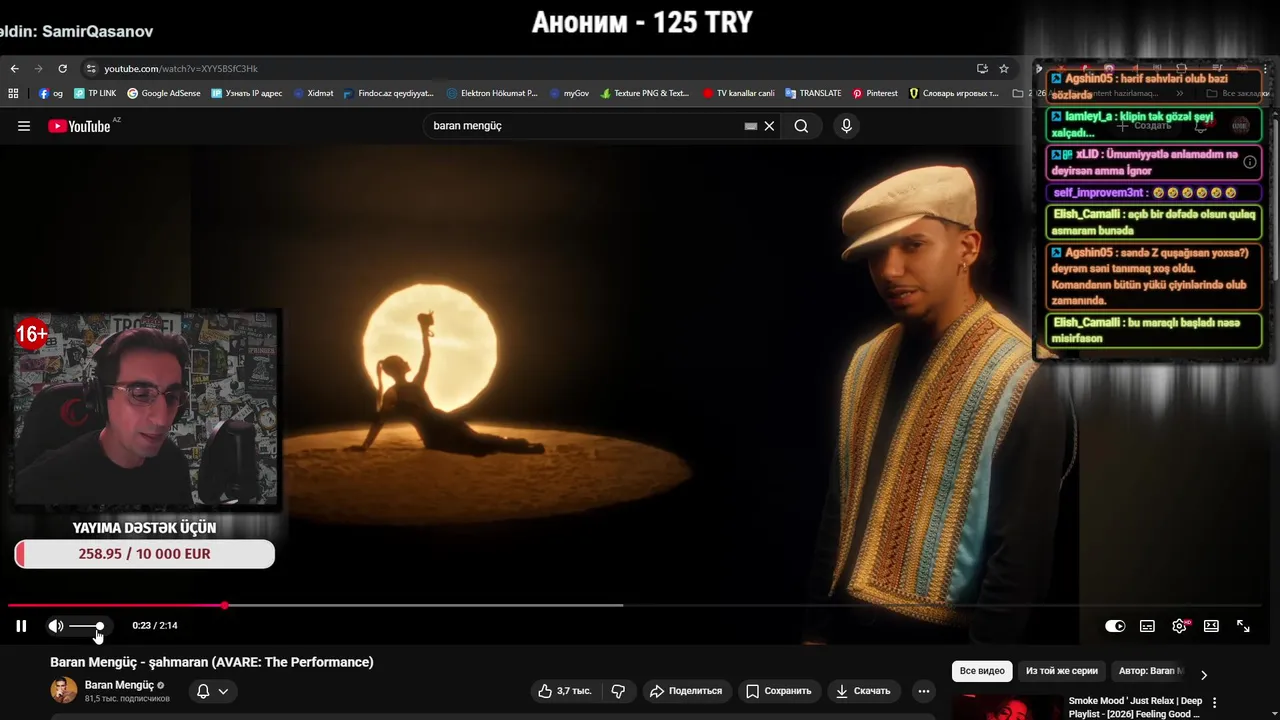This screenshot has width=1280, height=720.
Task: Open options for Smoke Mood video
Action: point(1215,703)
